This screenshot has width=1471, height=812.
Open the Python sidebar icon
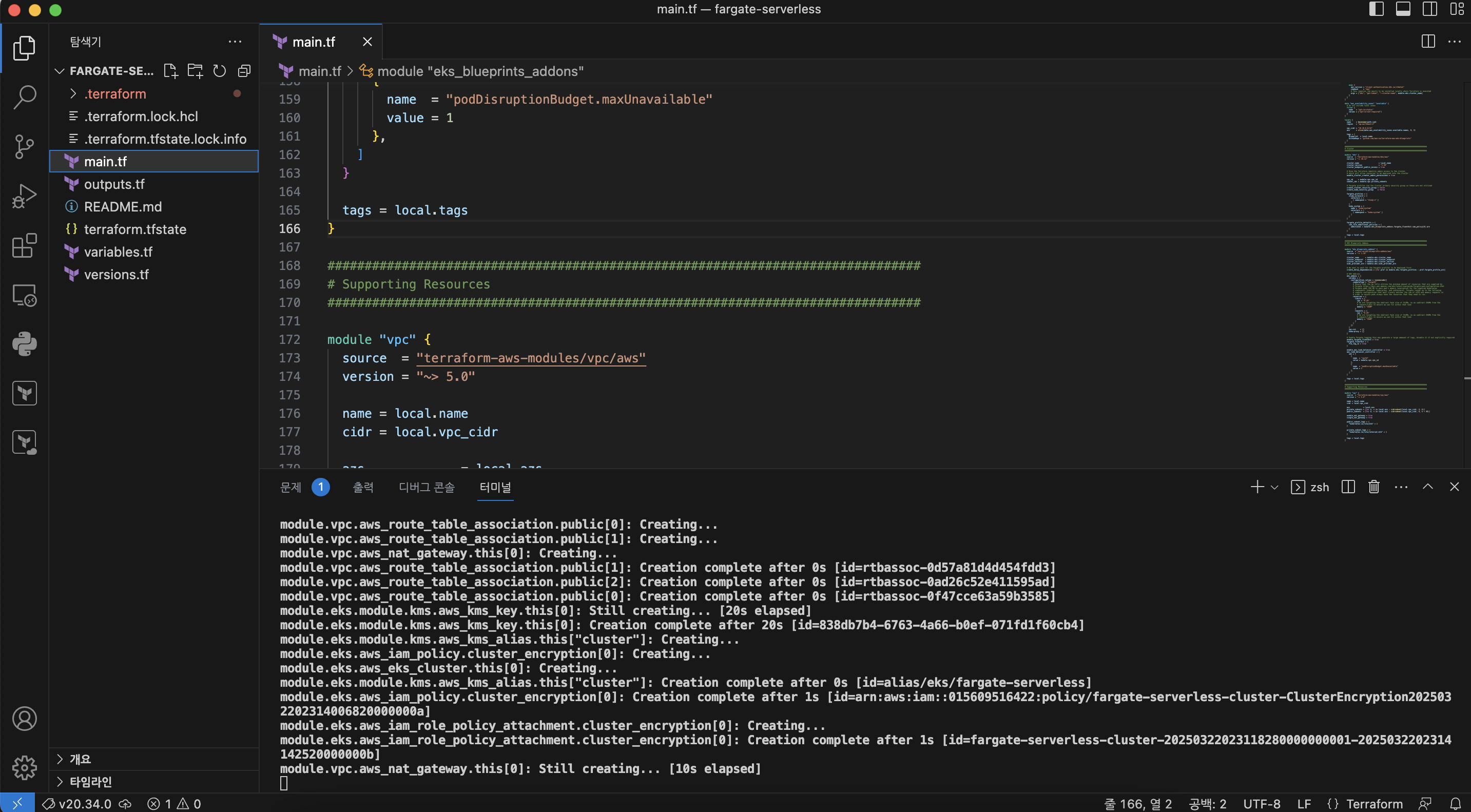(24, 344)
